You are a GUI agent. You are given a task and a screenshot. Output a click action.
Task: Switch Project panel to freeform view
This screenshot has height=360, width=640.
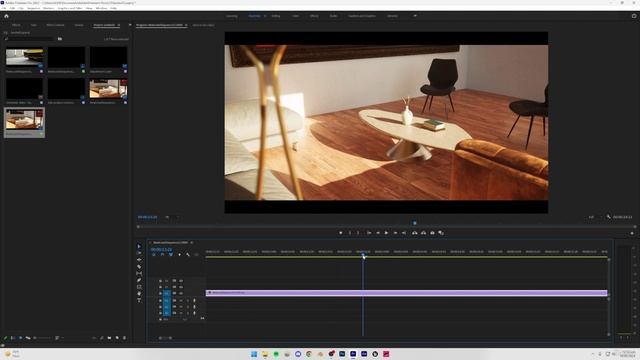[x=28, y=338]
